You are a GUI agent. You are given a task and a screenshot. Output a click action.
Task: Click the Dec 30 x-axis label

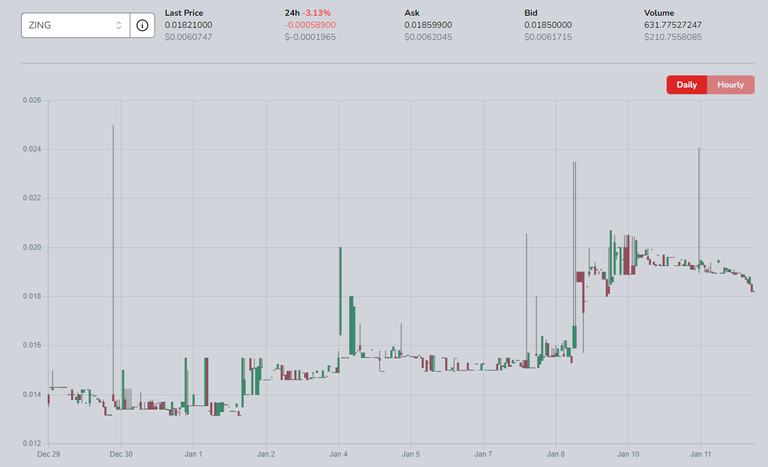pos(121,454)
